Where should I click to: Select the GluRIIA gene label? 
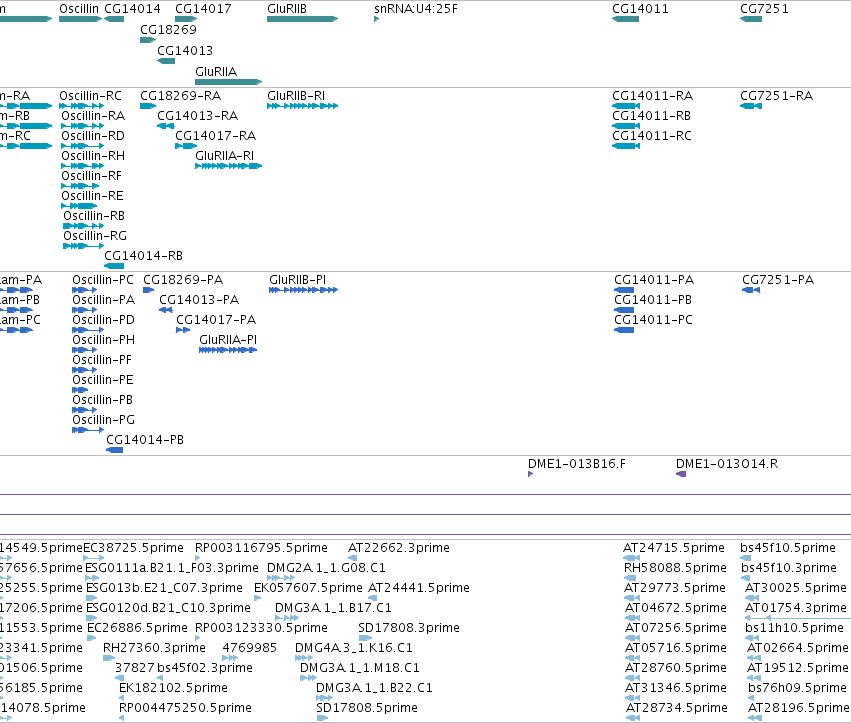[216, 72]
